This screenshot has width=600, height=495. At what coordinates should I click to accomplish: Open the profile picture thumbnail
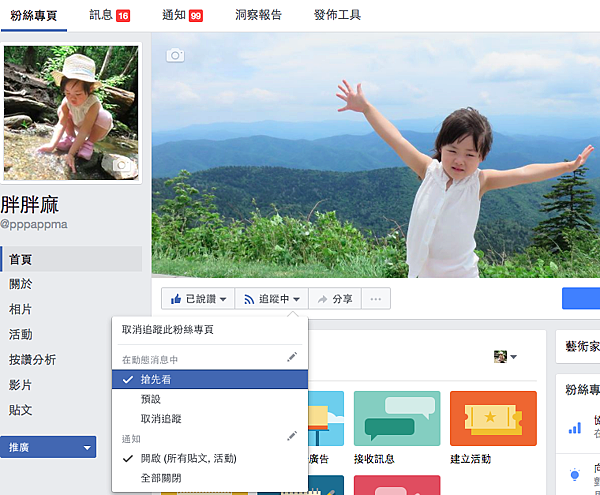(x=71, y=113)
